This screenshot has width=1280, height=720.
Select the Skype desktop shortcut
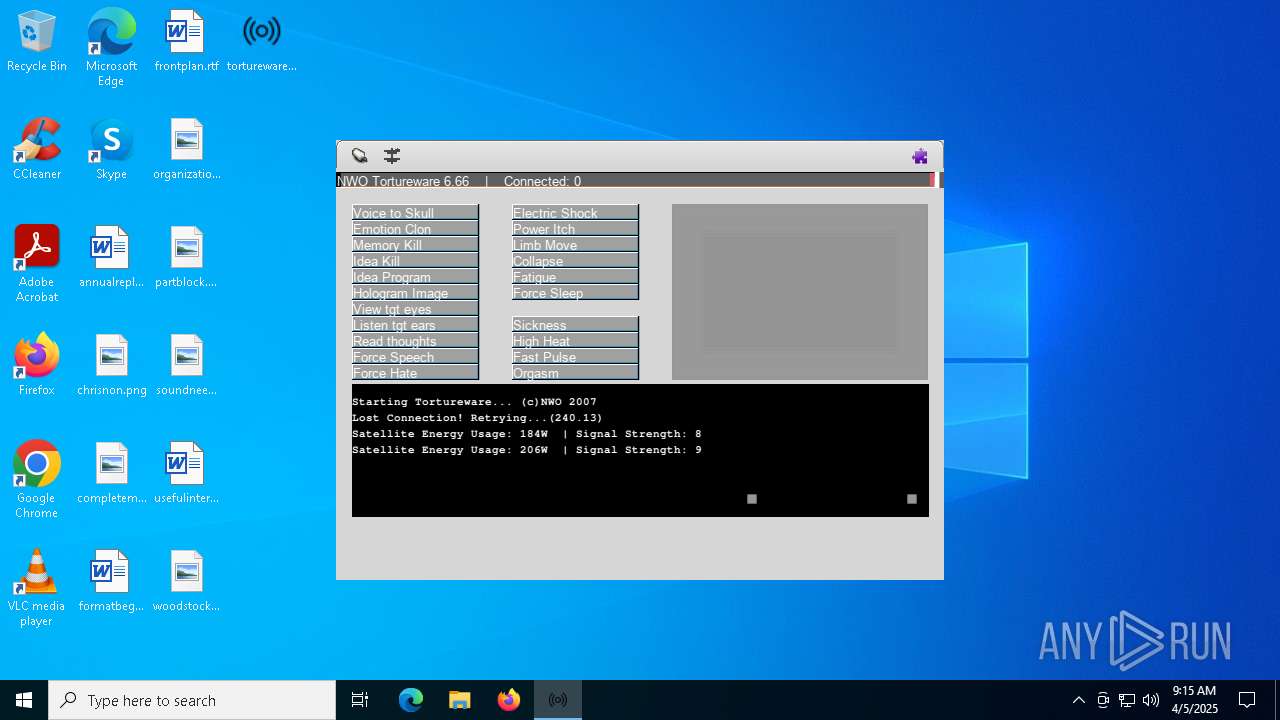coord(111,149)
